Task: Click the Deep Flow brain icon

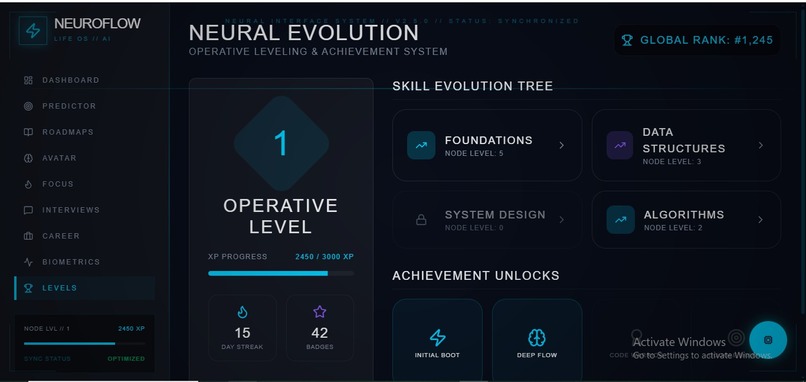Action: pyautogui.click(x=537, y=338)
